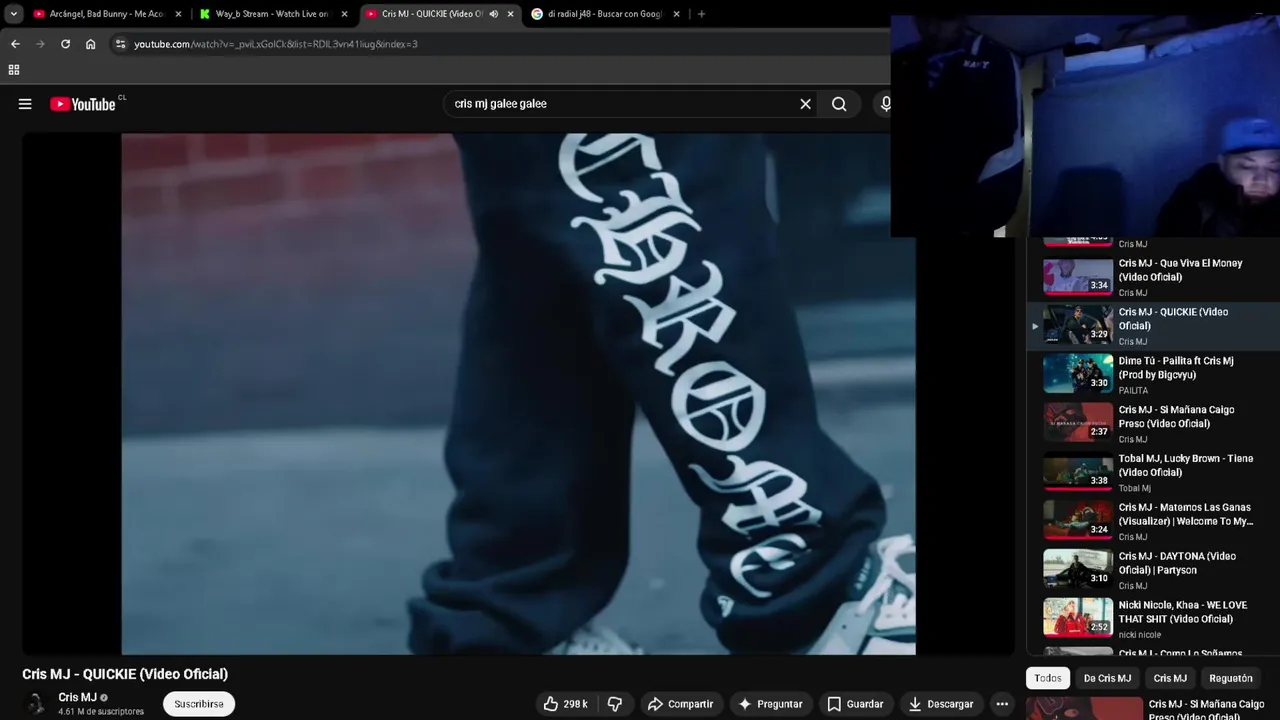
Task: Run search with magnifier button
Action: point(839,104)
